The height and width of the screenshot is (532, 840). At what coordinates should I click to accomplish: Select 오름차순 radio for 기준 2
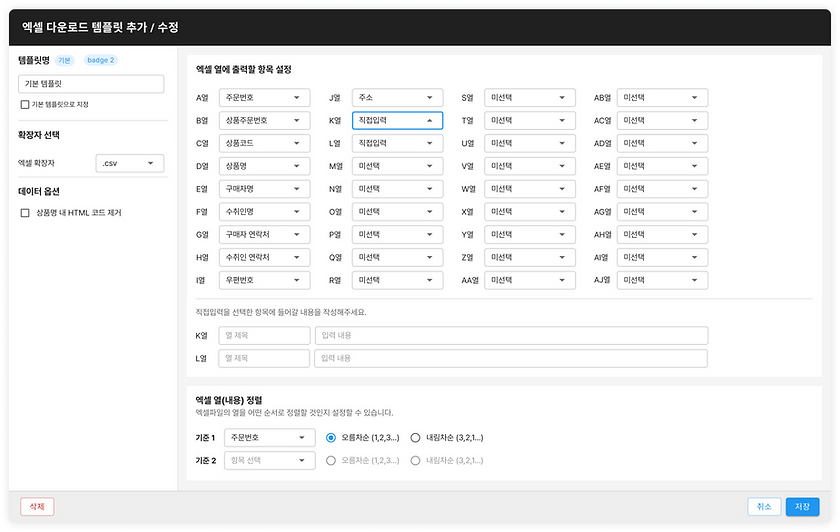[331, 461]
